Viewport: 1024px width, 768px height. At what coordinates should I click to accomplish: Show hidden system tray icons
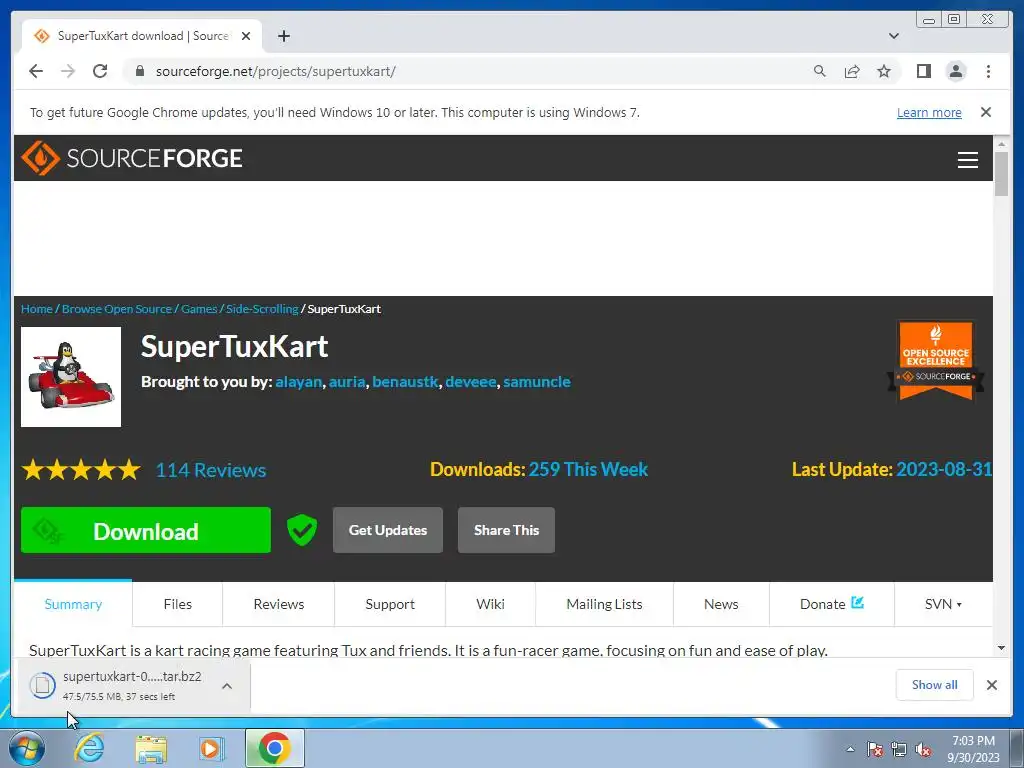[x=850, y=749]
